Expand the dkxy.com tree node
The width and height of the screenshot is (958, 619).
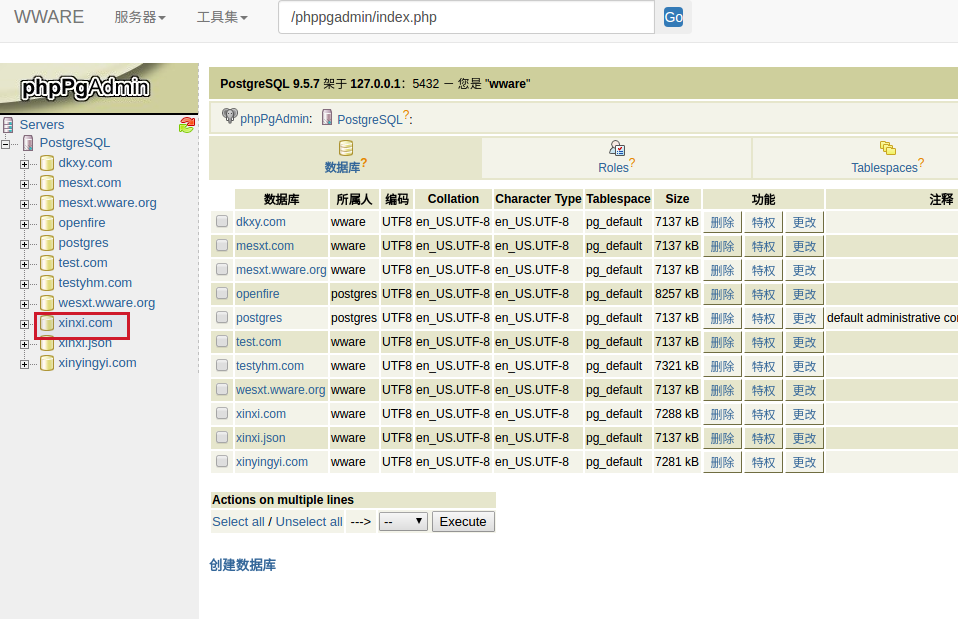click(x=24, y=164)
